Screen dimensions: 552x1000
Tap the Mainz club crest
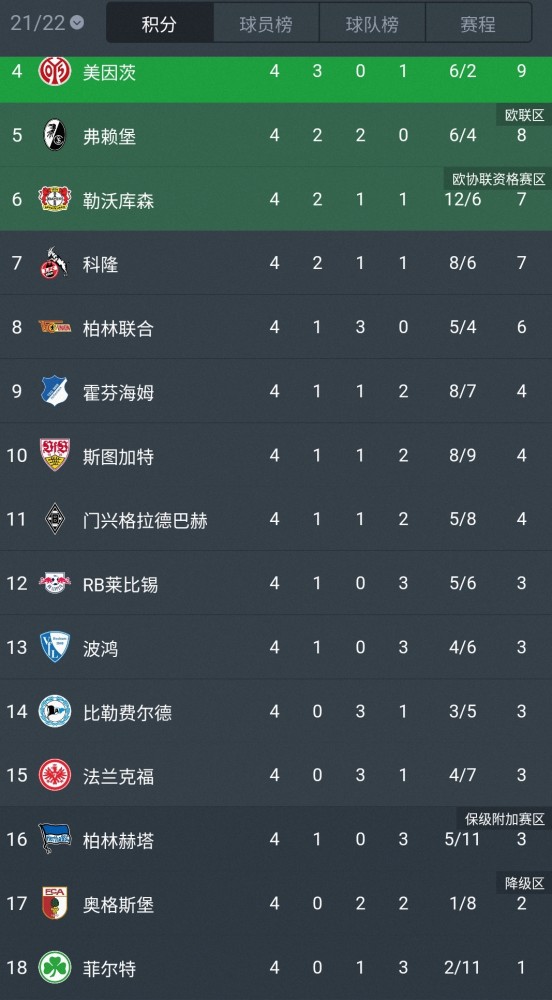point(55,71)
